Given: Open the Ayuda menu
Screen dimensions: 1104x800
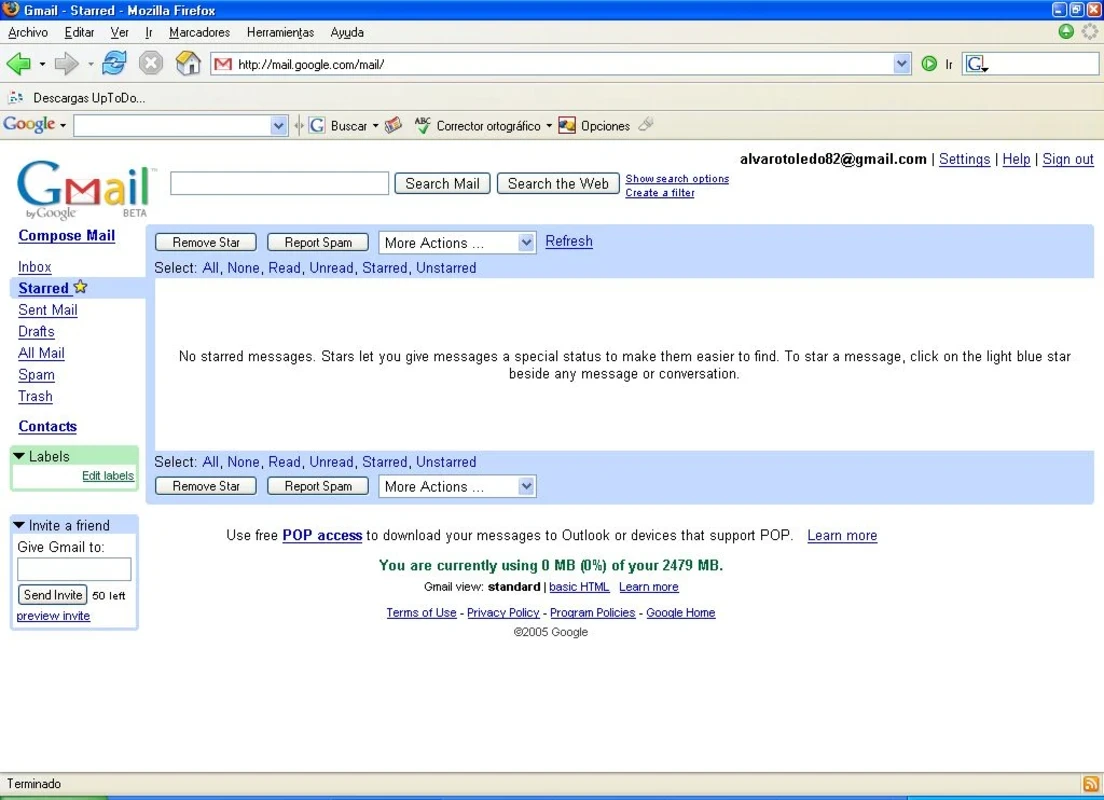Looking at the screenshot, I should tap(347, 32).
